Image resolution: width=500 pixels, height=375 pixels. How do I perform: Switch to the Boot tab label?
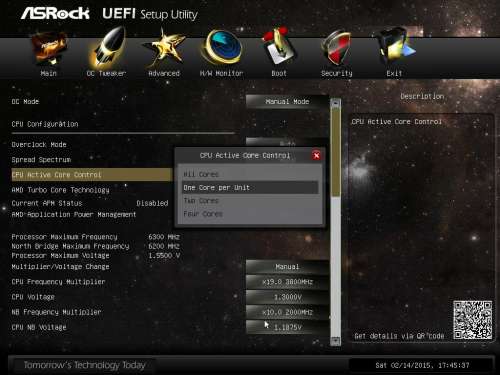279,73
